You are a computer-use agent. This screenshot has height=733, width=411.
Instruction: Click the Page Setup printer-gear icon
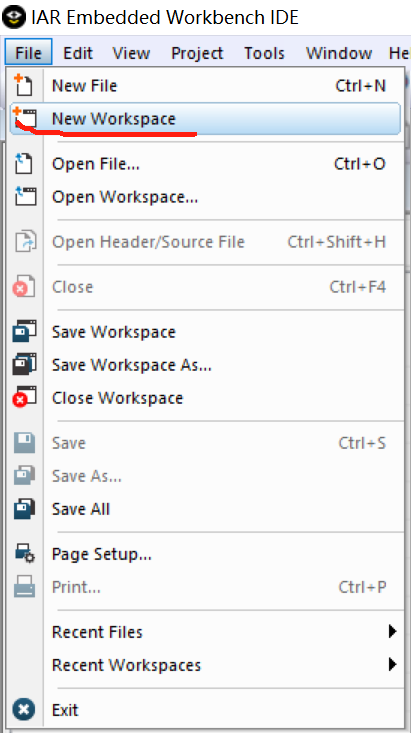[x=25, y=554]
